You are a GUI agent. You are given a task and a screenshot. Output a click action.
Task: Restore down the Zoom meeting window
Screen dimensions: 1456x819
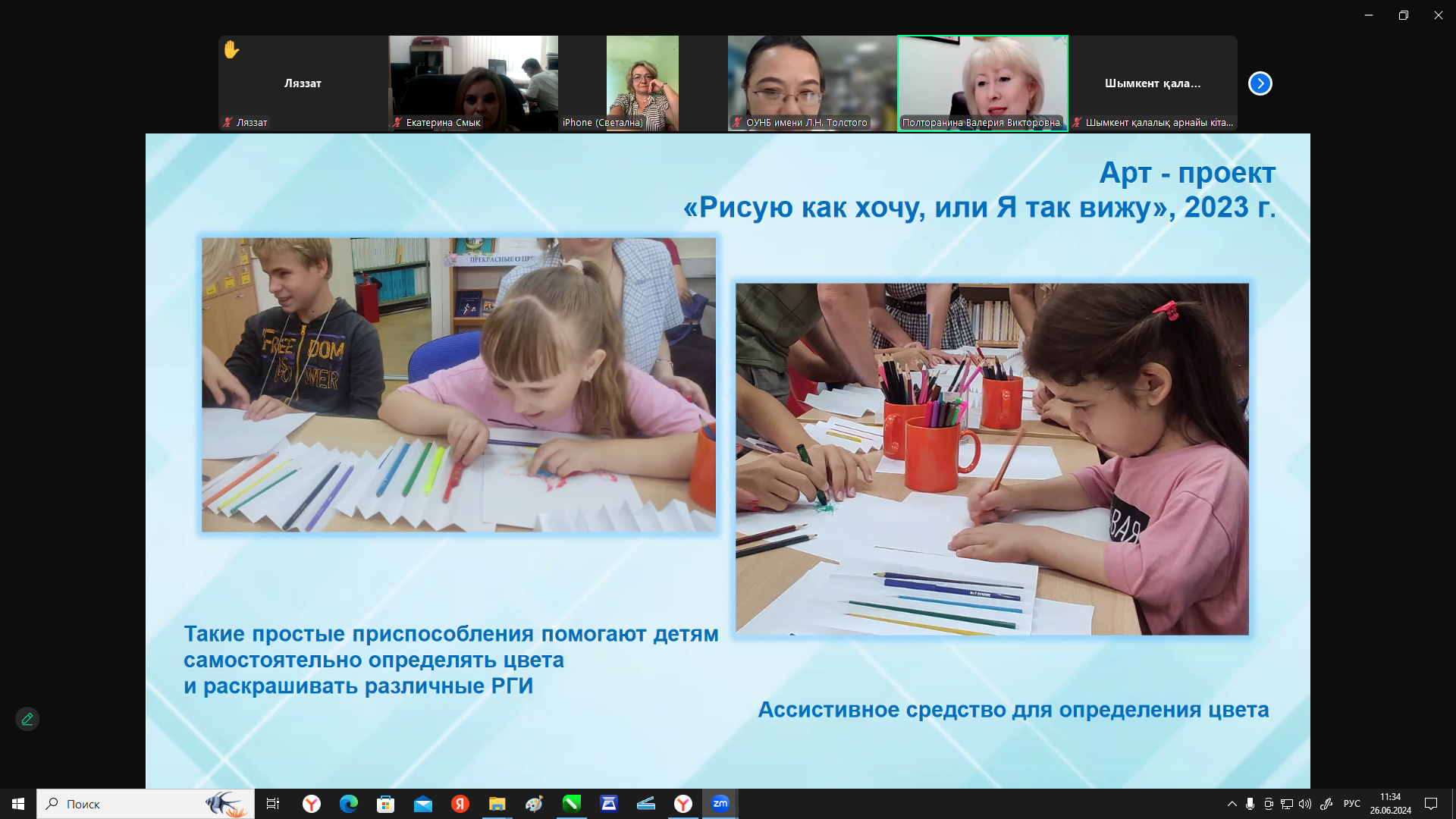click(x=1404, y=15)
